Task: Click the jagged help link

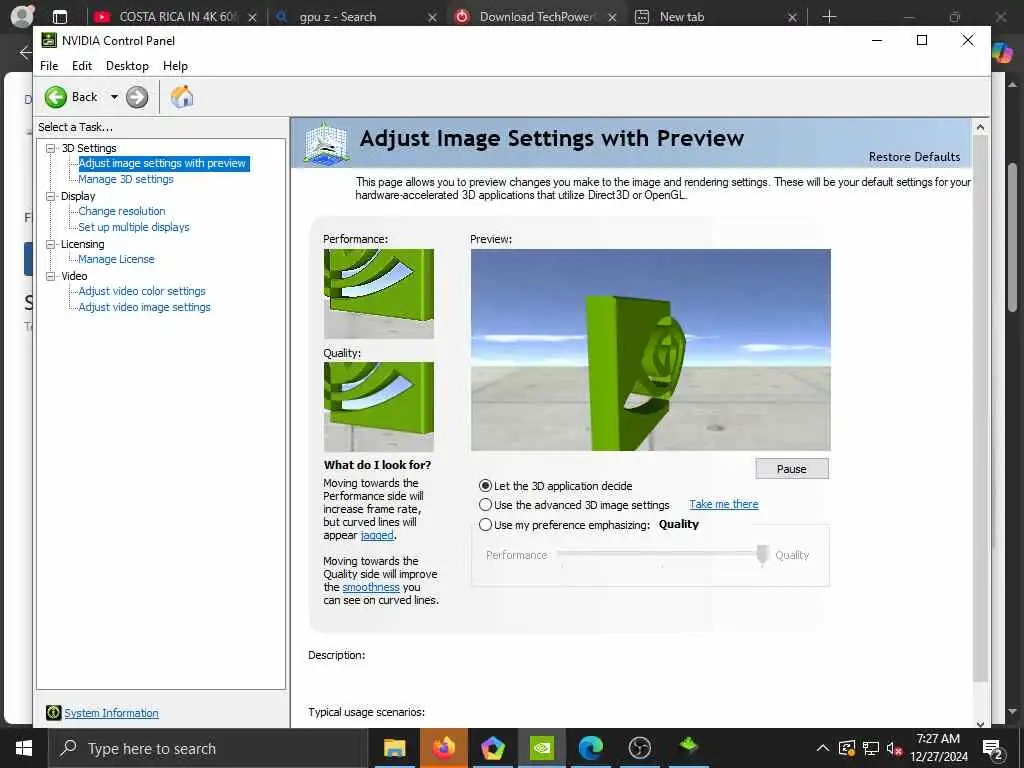Action: point(377,535)
